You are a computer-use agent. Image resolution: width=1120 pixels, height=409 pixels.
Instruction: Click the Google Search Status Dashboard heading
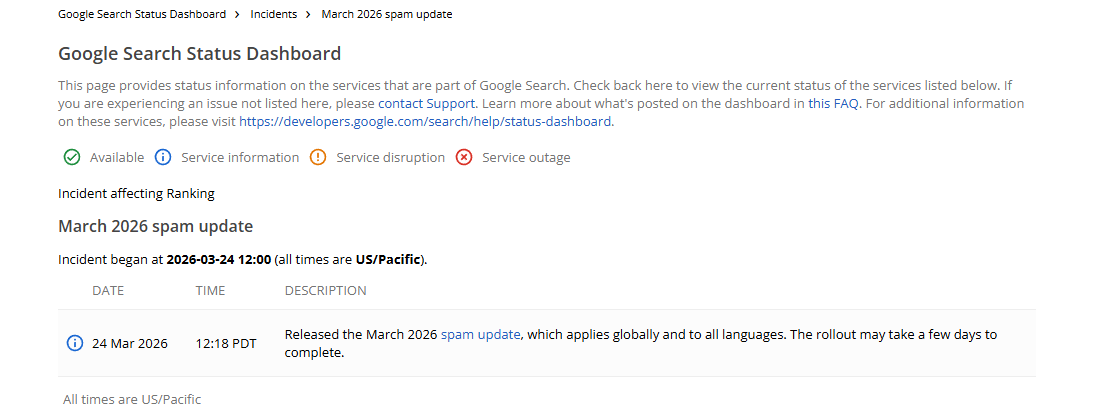pos(199,54)
